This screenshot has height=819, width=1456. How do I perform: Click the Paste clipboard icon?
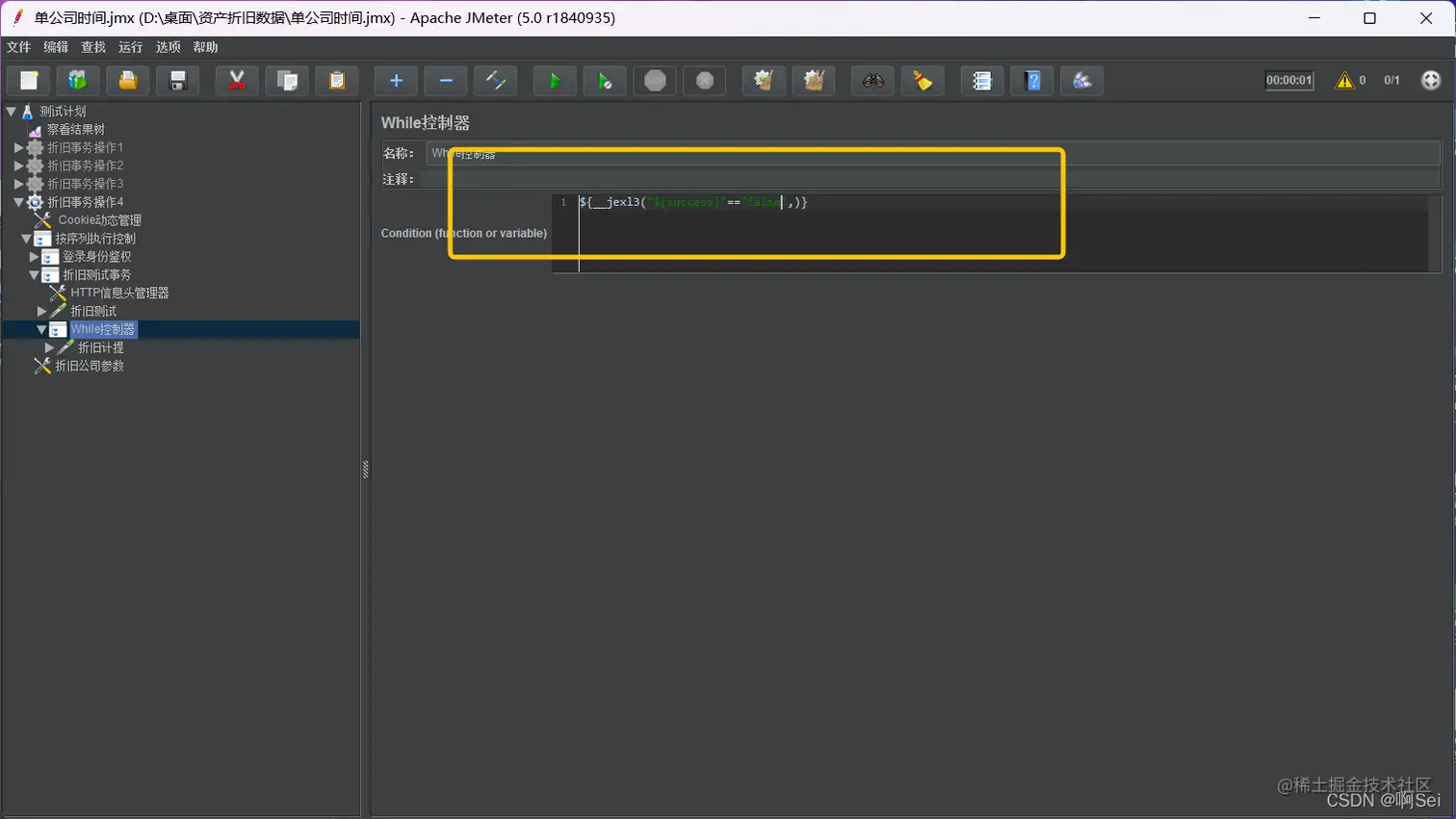[337, 81]
